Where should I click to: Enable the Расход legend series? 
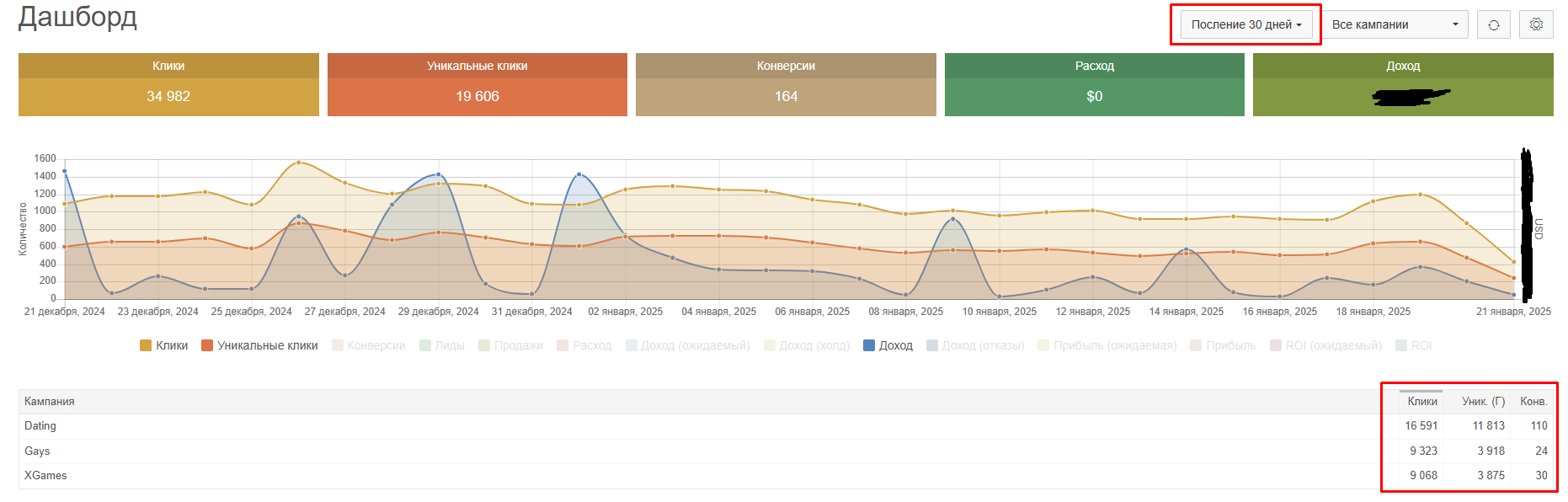(x=584, y=345)
